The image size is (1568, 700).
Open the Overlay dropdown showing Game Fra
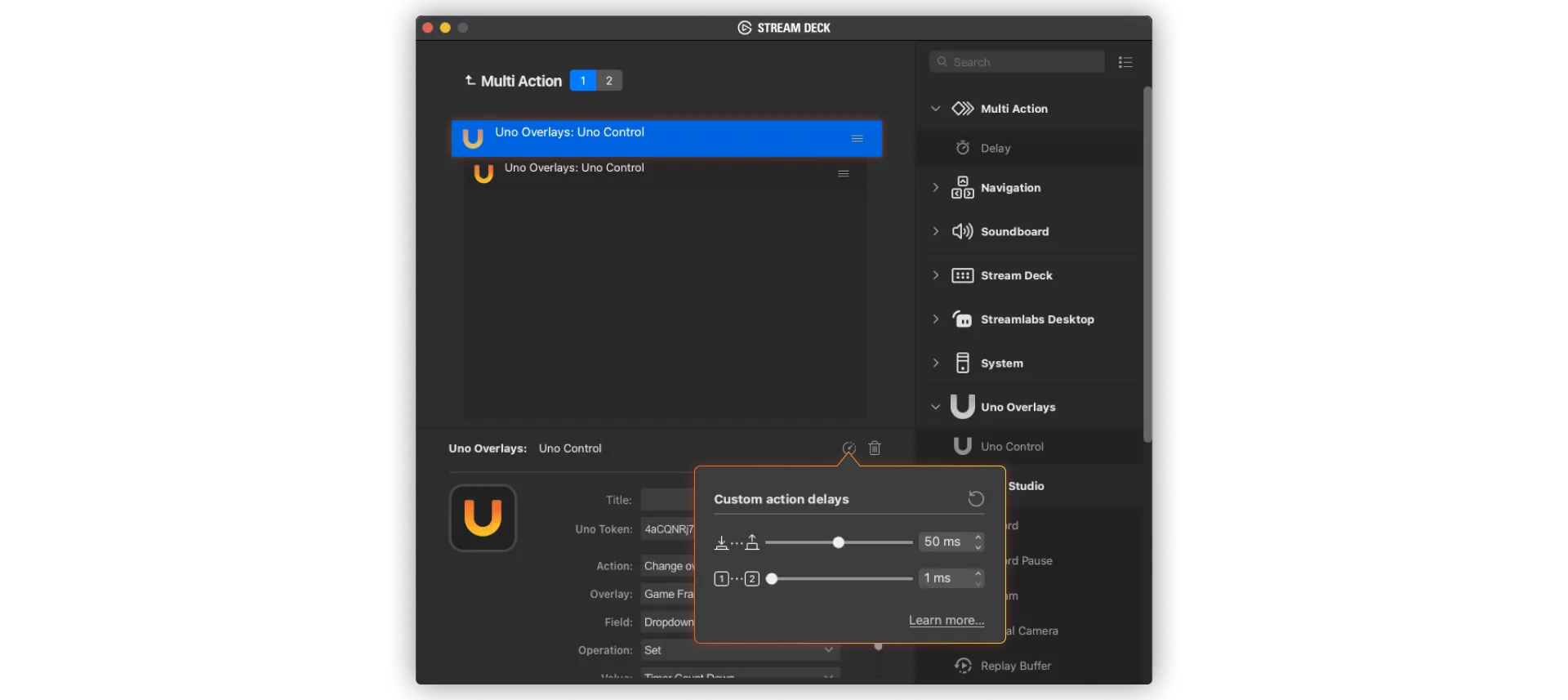(x=667, y=595)
